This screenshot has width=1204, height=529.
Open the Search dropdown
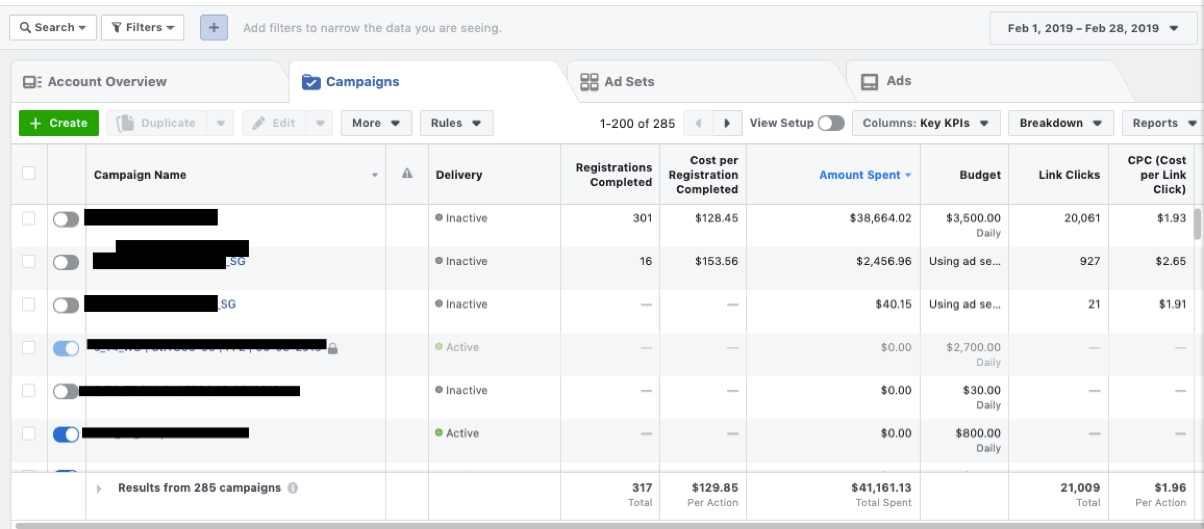pyautogui.click(x=53, y=27)
